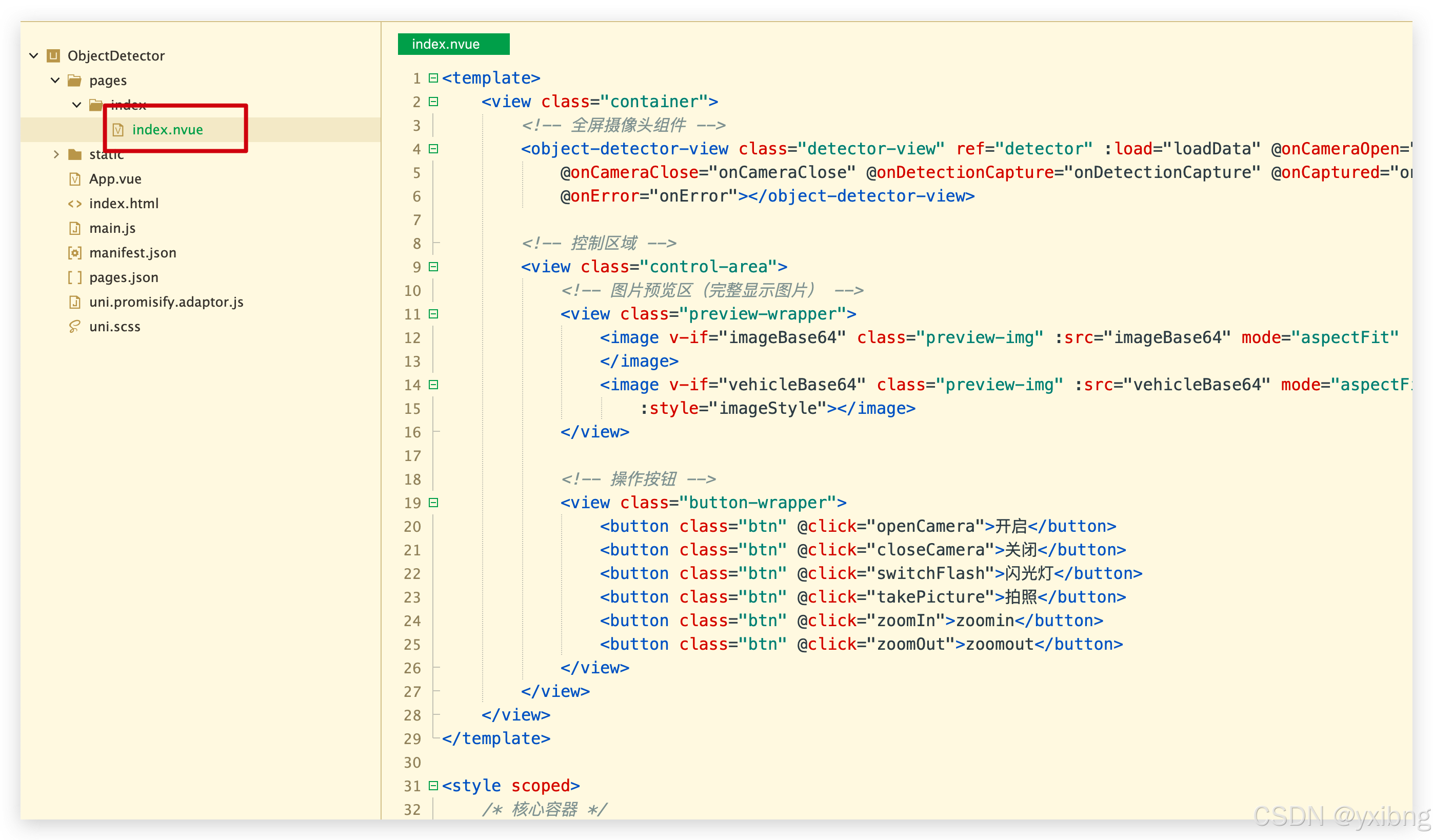Image resolution: width=1433 pixels, height=840 pixels.
Task: Fold the style scoped block at line 31
Action: pos(433,786)
